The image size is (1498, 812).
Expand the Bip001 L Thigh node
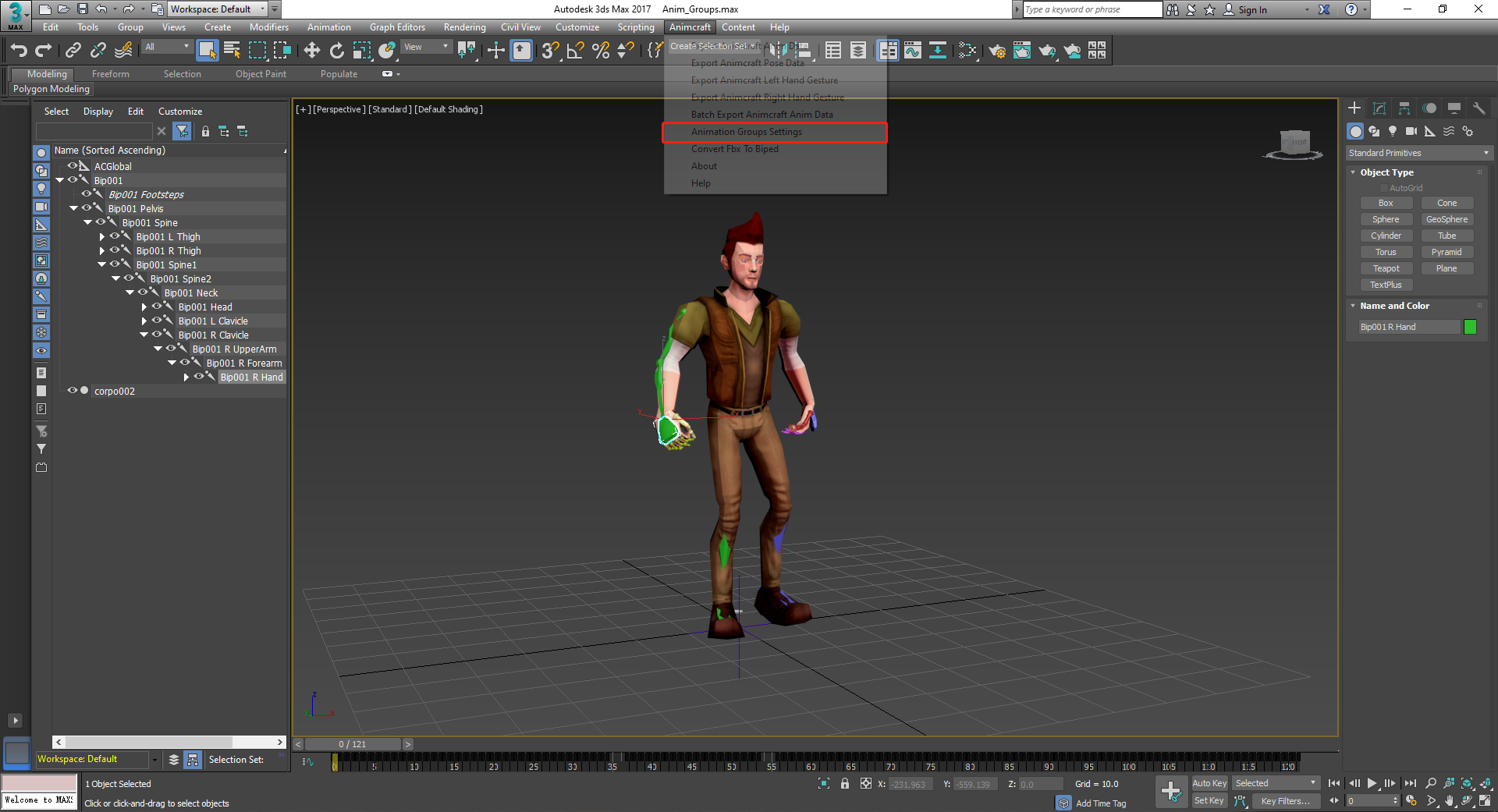point(102,236)
